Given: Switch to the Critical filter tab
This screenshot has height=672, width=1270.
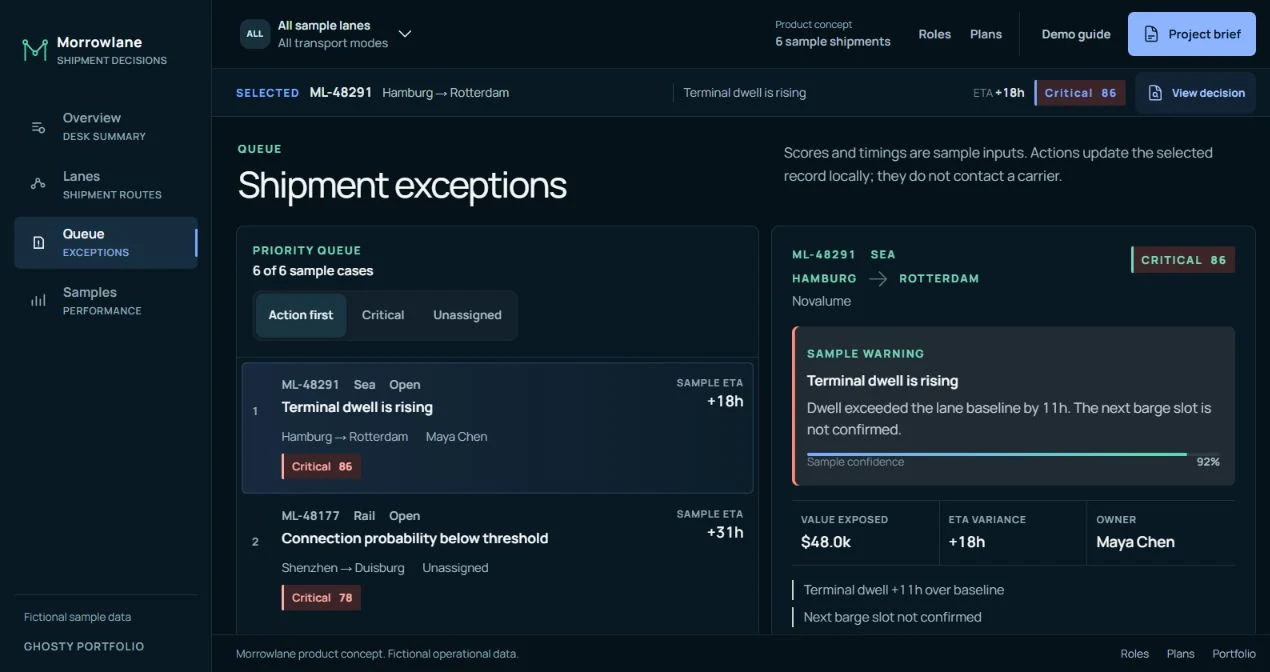Looking at the screenshot, I should tap(383, 315).
